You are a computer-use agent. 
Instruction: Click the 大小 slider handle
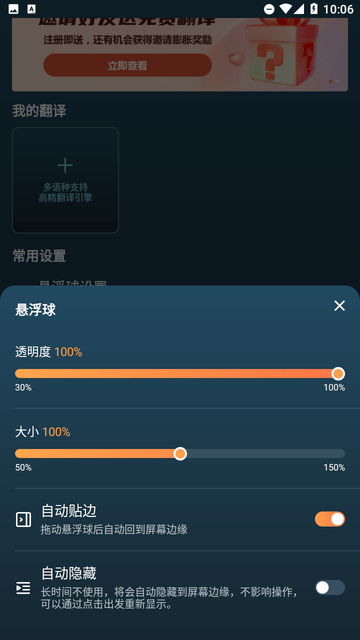180,453
